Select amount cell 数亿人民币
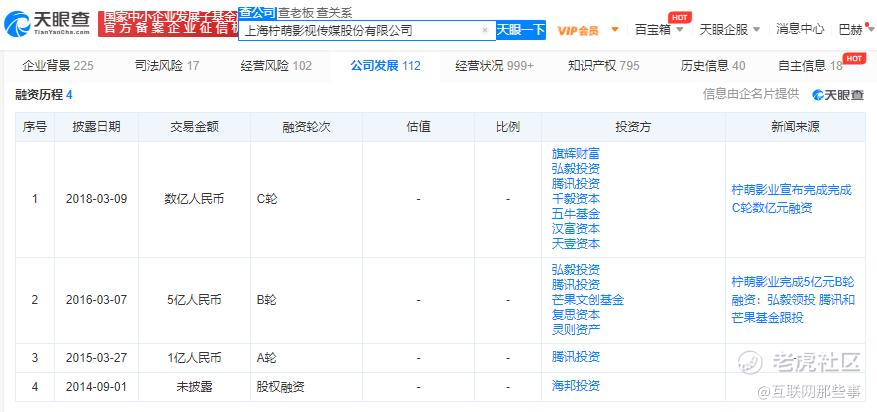This screenshot has width=877, height=412. pos(194,199)
